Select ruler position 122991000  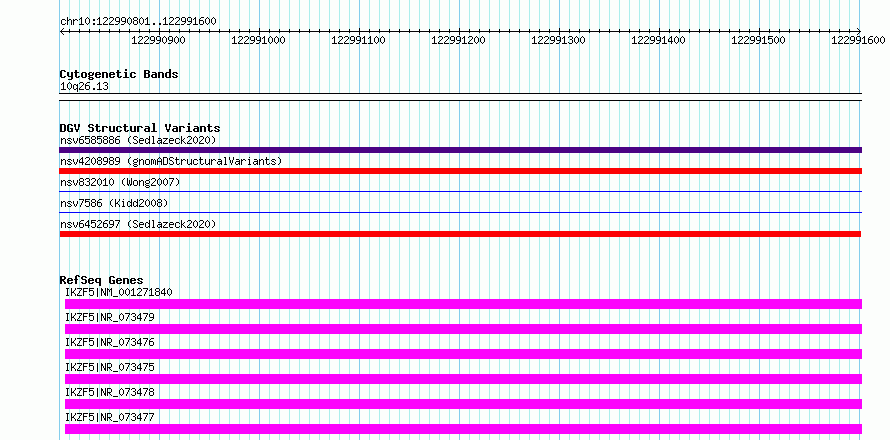click(x=258, y=40)
